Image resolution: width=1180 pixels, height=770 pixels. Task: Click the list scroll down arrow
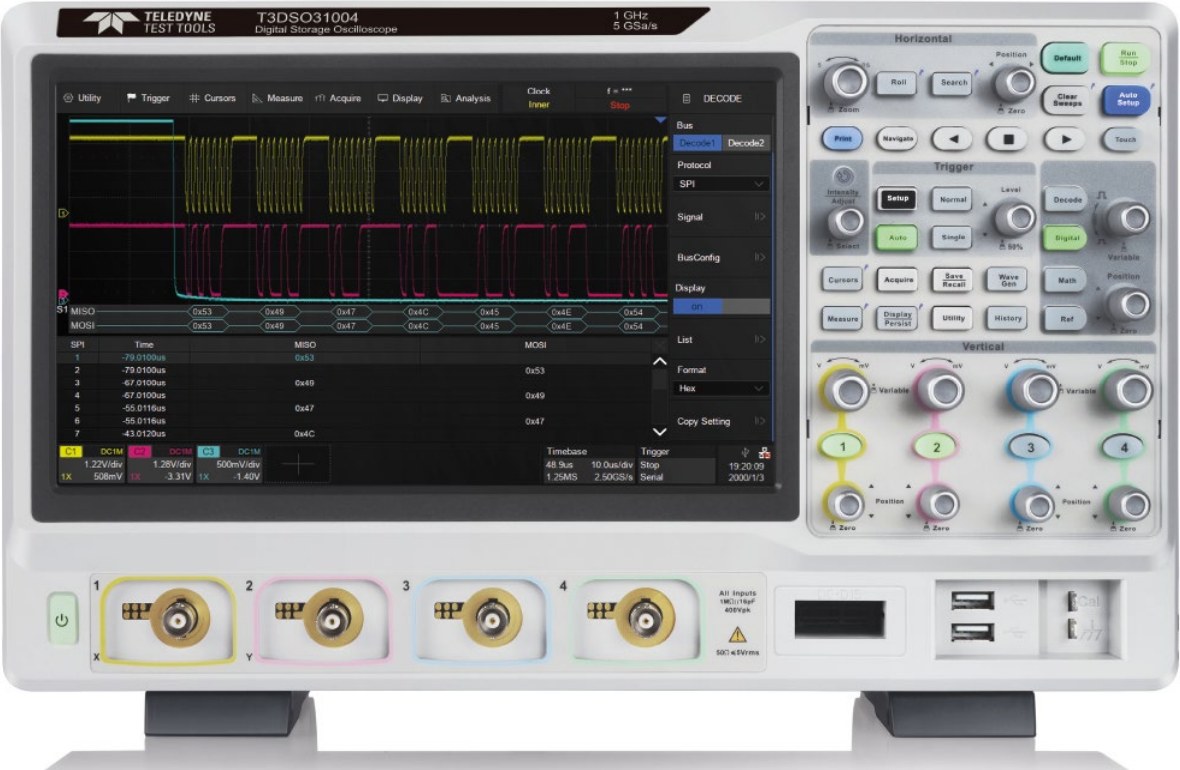(659, 432)
